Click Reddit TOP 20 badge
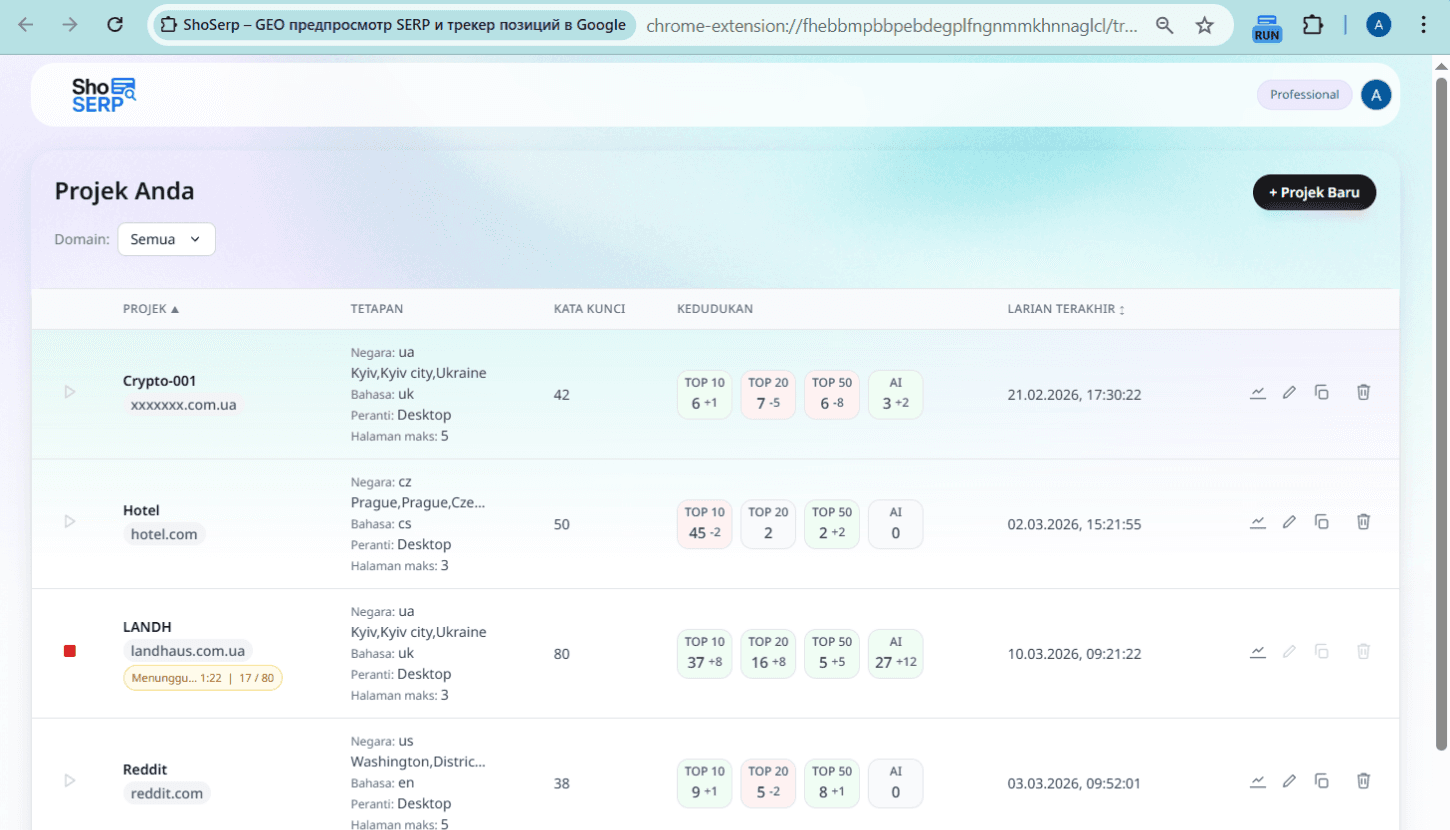Image resolution: width=1450 pixels, height=830 pixels. [x=768, y=783]
